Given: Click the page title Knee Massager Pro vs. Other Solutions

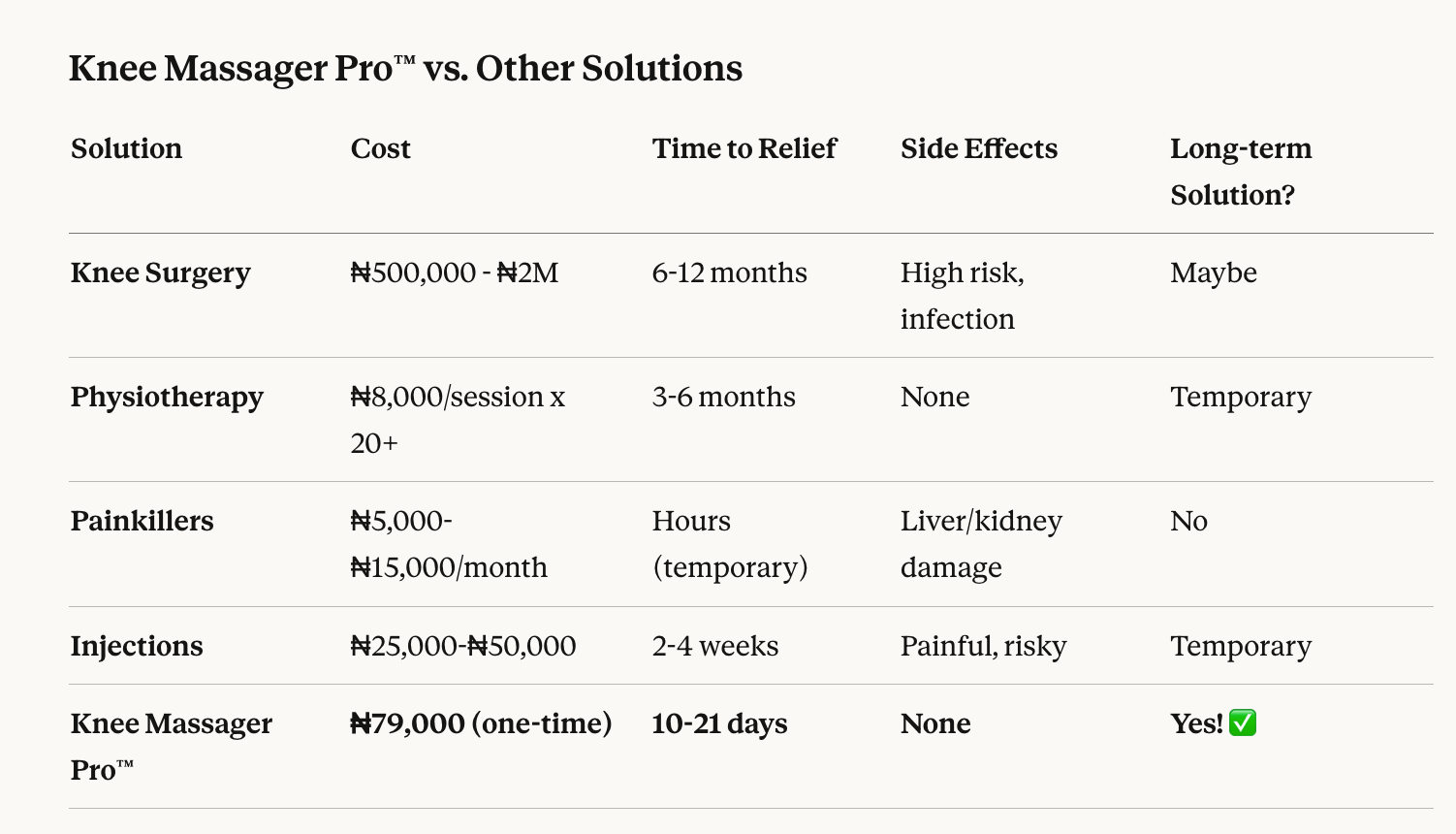Looking at the screenshot, I should click(x=405, y=69).
